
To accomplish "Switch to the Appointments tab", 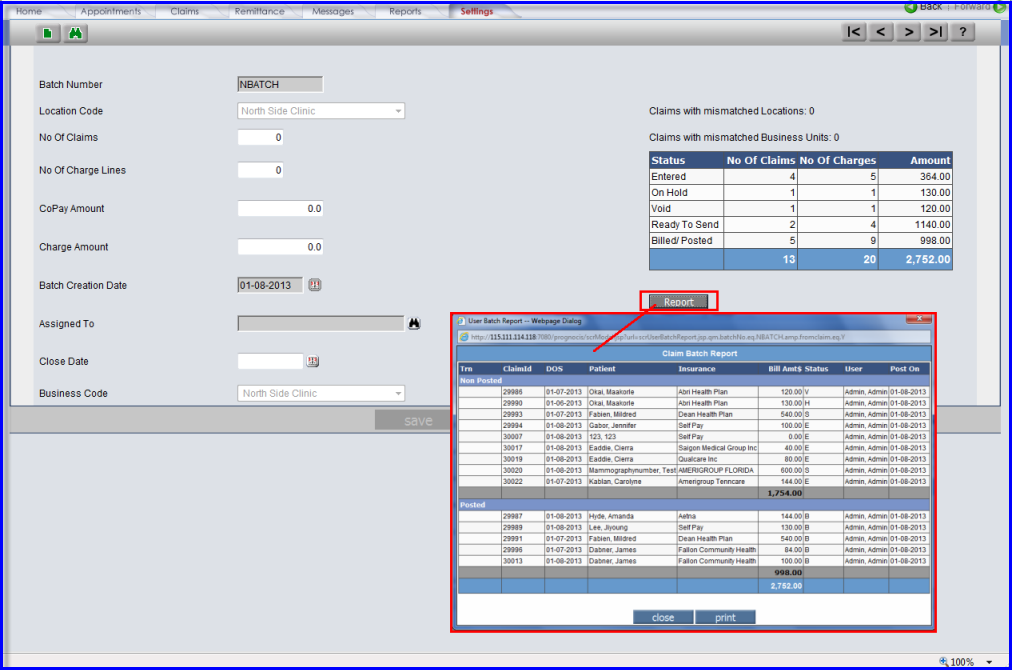I will tap(110, 11).
